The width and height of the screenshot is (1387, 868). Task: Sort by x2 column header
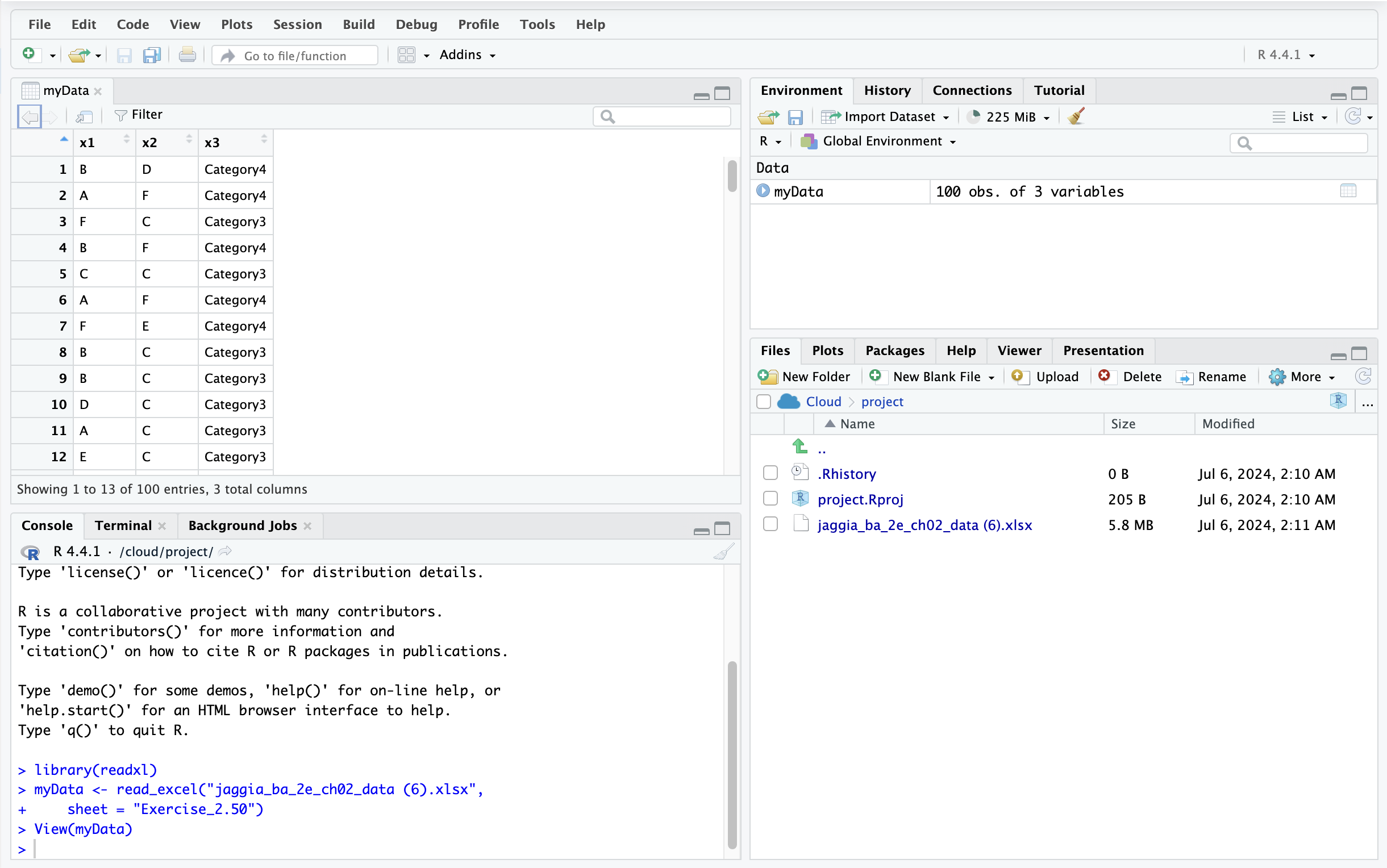pos(167,143)
